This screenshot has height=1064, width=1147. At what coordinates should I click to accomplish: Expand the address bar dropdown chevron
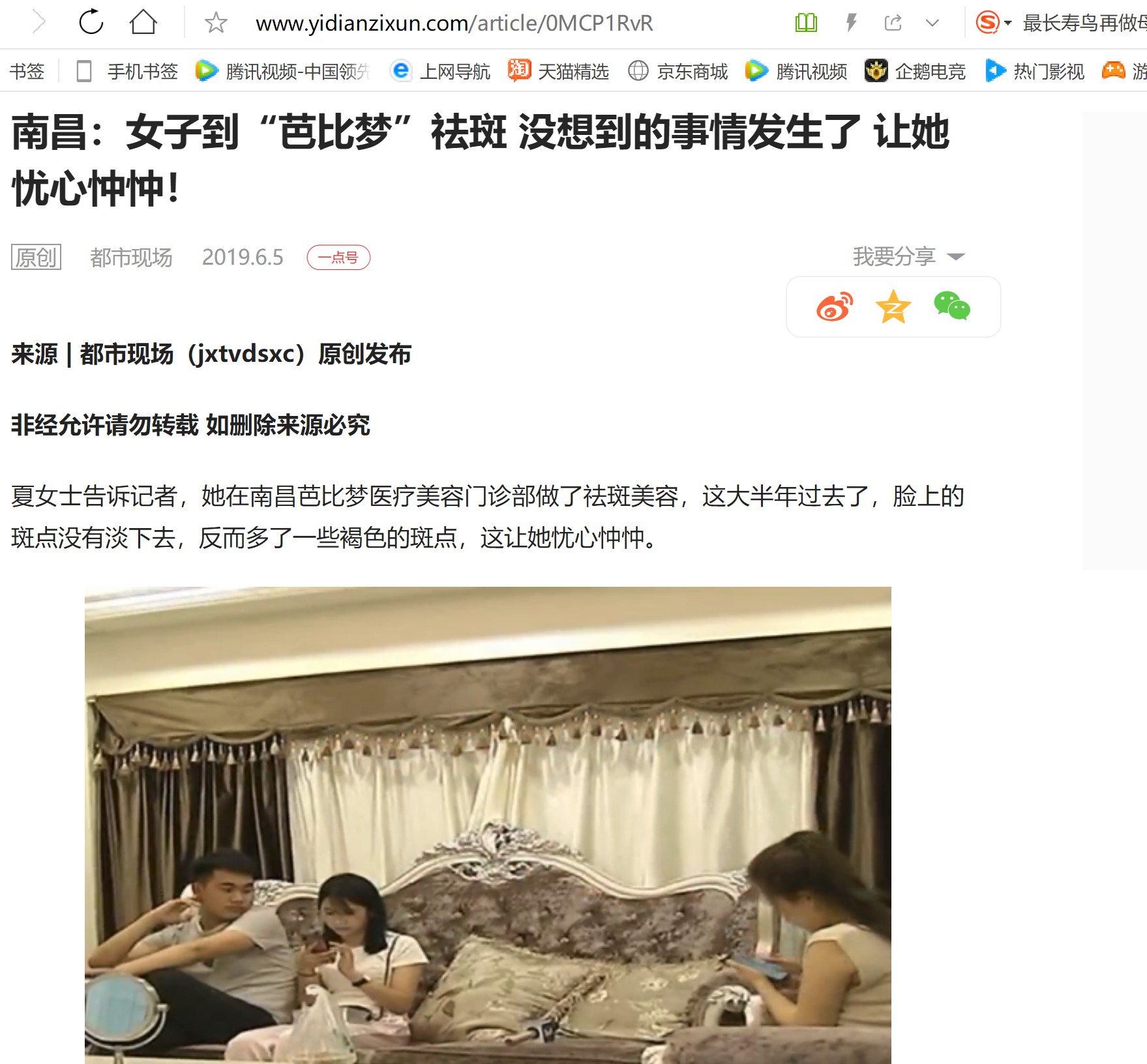pos(932,23)
